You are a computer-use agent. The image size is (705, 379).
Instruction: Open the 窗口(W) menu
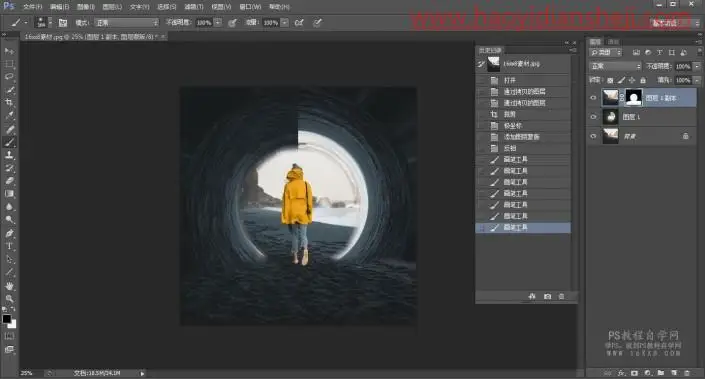click(250, 7)
